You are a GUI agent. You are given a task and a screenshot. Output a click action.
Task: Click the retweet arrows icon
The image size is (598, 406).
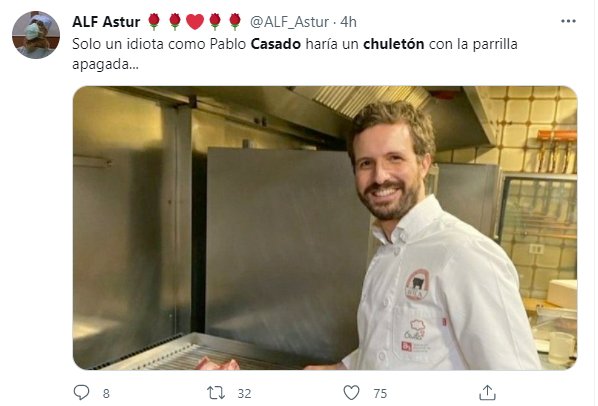pyautogui.click(x=216, y=393)
